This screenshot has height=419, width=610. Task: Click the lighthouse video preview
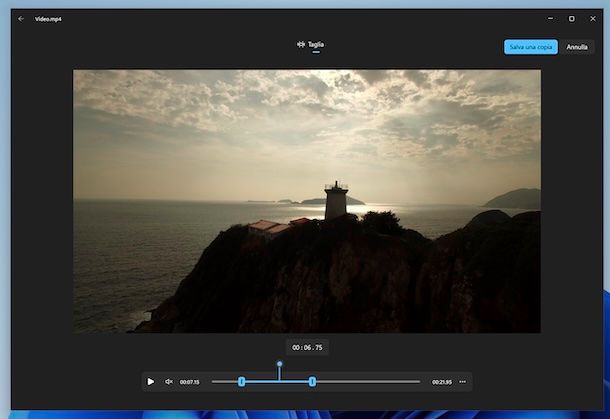pos(307,201)
